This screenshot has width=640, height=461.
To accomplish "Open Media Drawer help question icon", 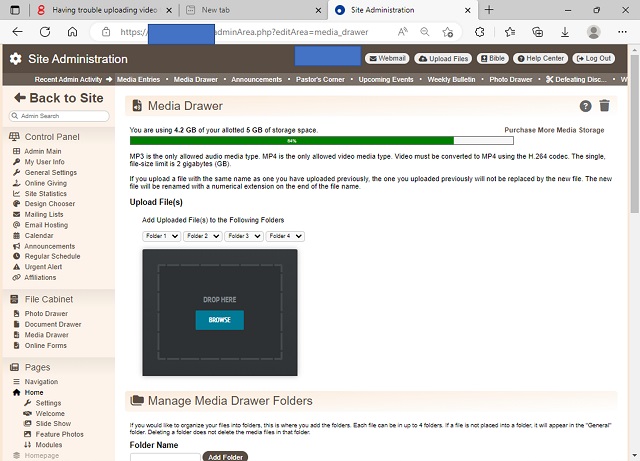I will click(x=585, y=106).
